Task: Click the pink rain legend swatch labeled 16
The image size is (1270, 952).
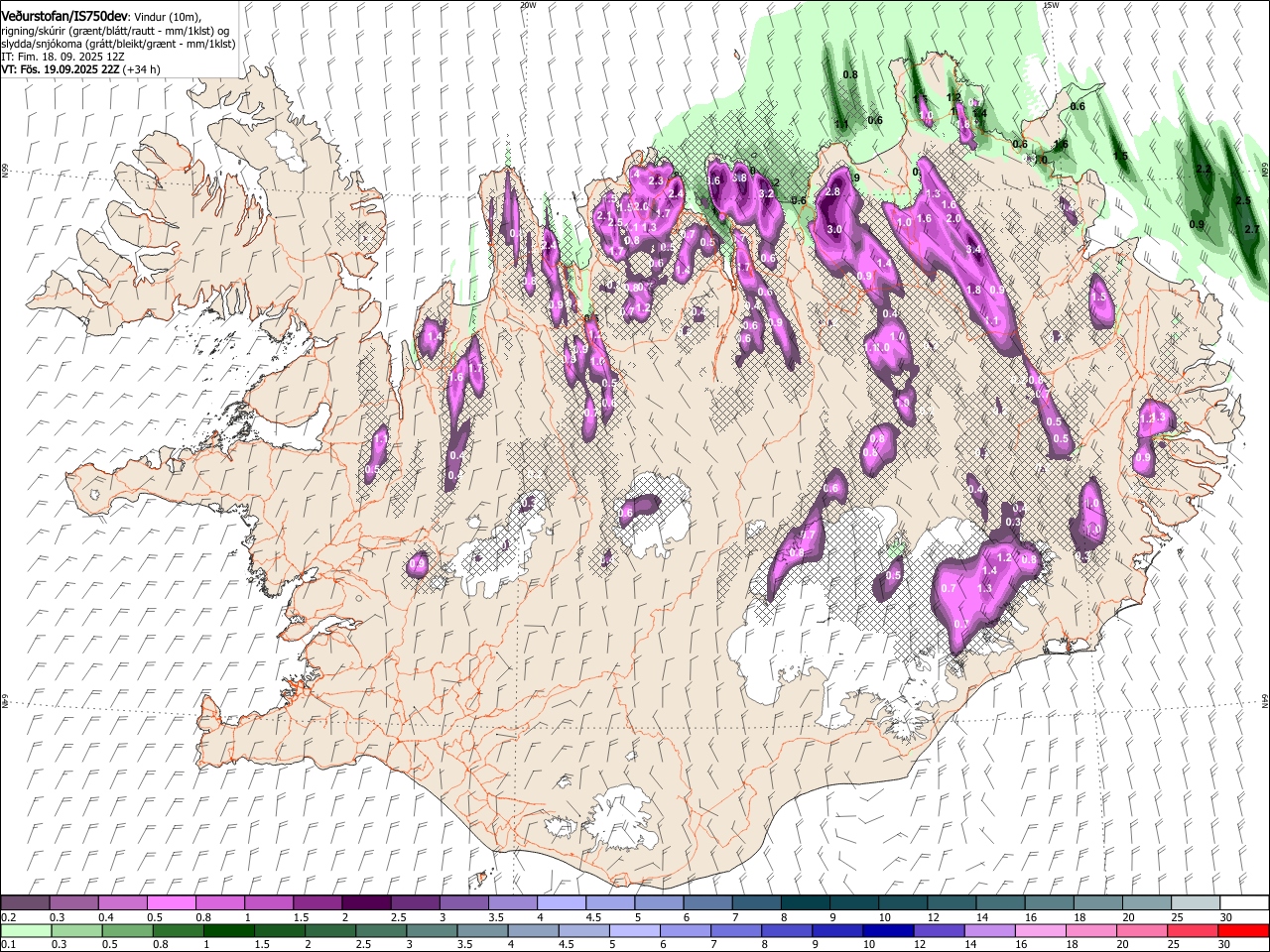Action: pos(1041,930)
